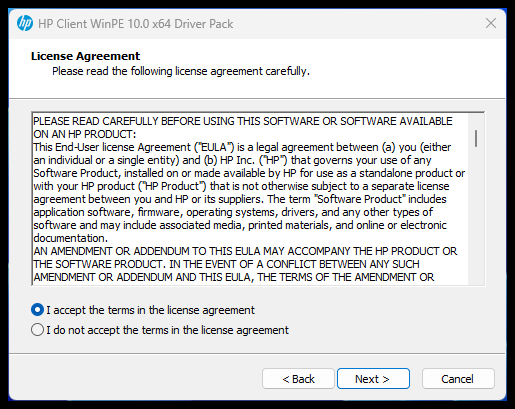Click the line starting 'agreement between you and HP'
The width and height of the screenshot is (515, 409).
click(x=240, y=199)
